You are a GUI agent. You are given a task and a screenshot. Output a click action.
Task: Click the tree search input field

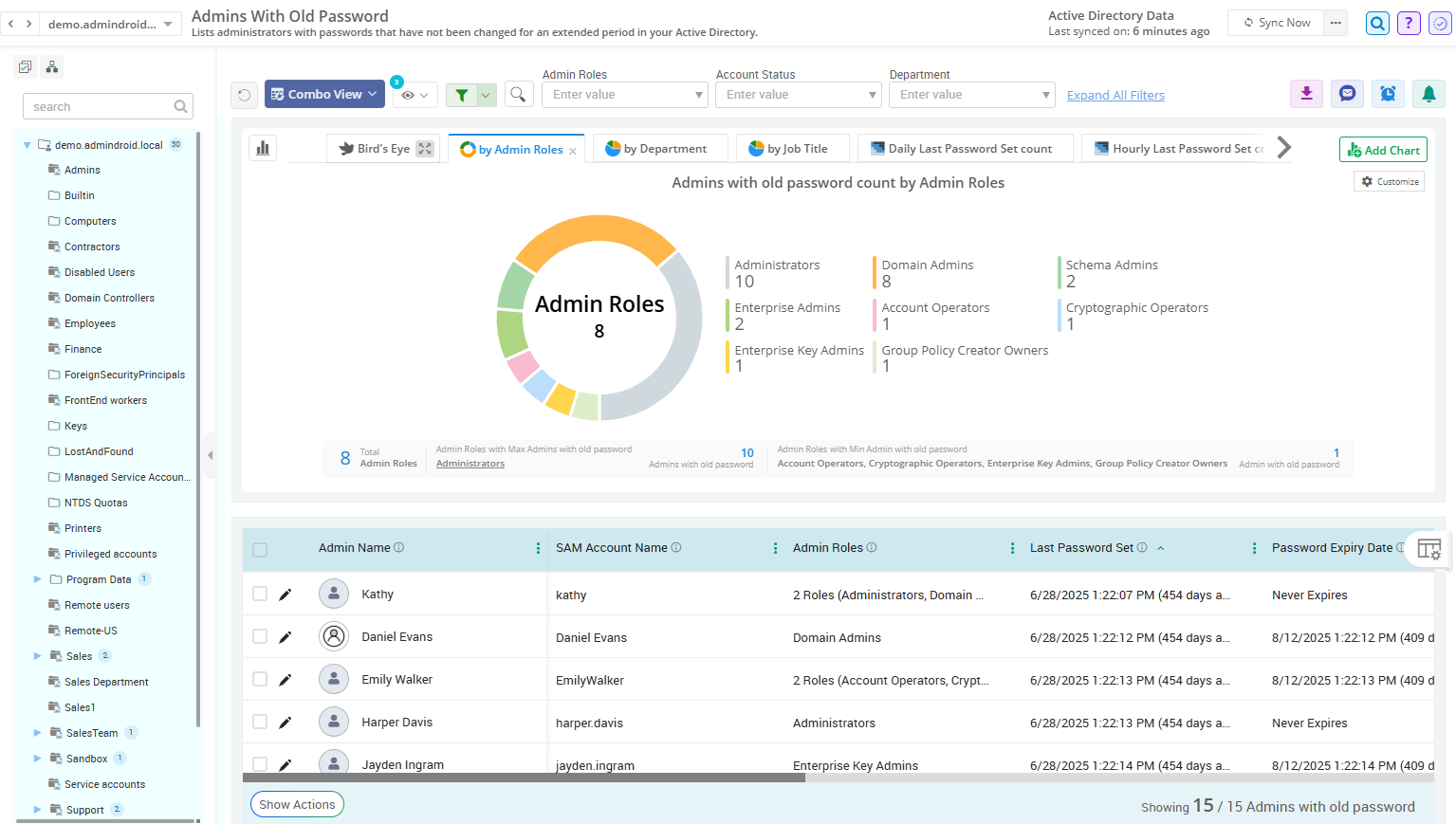108,106
